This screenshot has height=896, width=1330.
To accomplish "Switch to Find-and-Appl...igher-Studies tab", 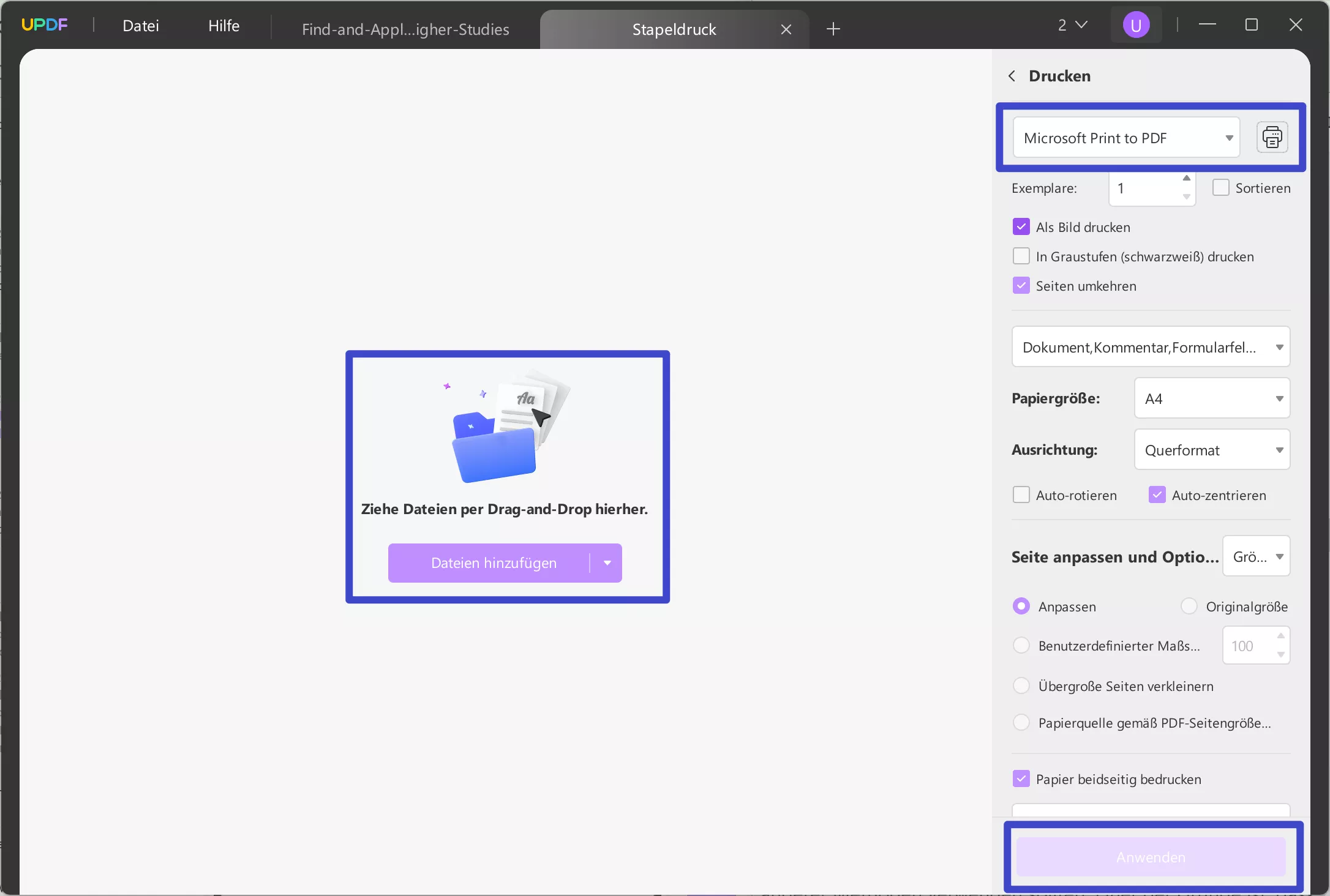I will tap(405, 29).
